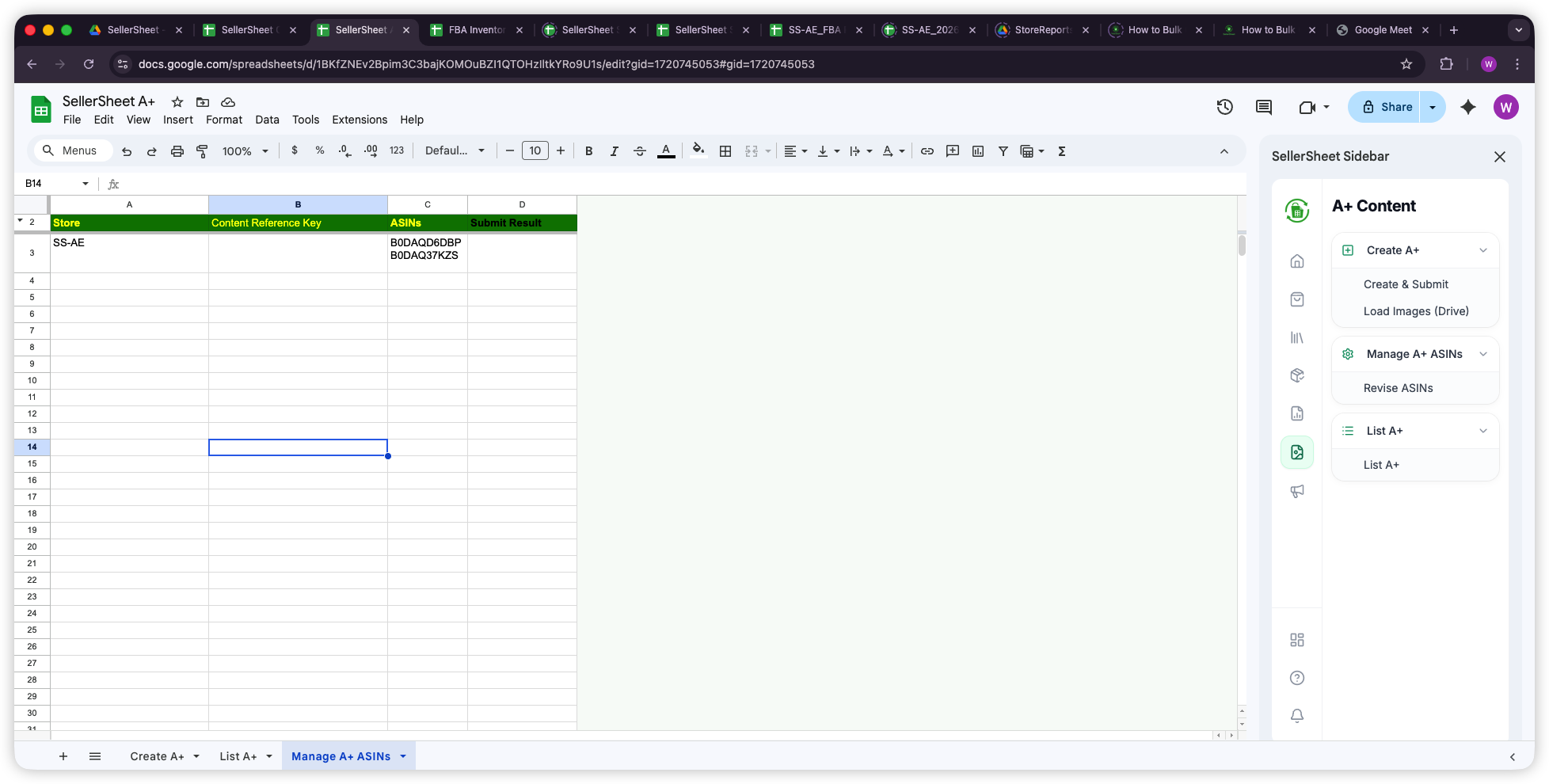
Task: Collapse the Create A+ section chevron
Action: (x=1484, y=249)
